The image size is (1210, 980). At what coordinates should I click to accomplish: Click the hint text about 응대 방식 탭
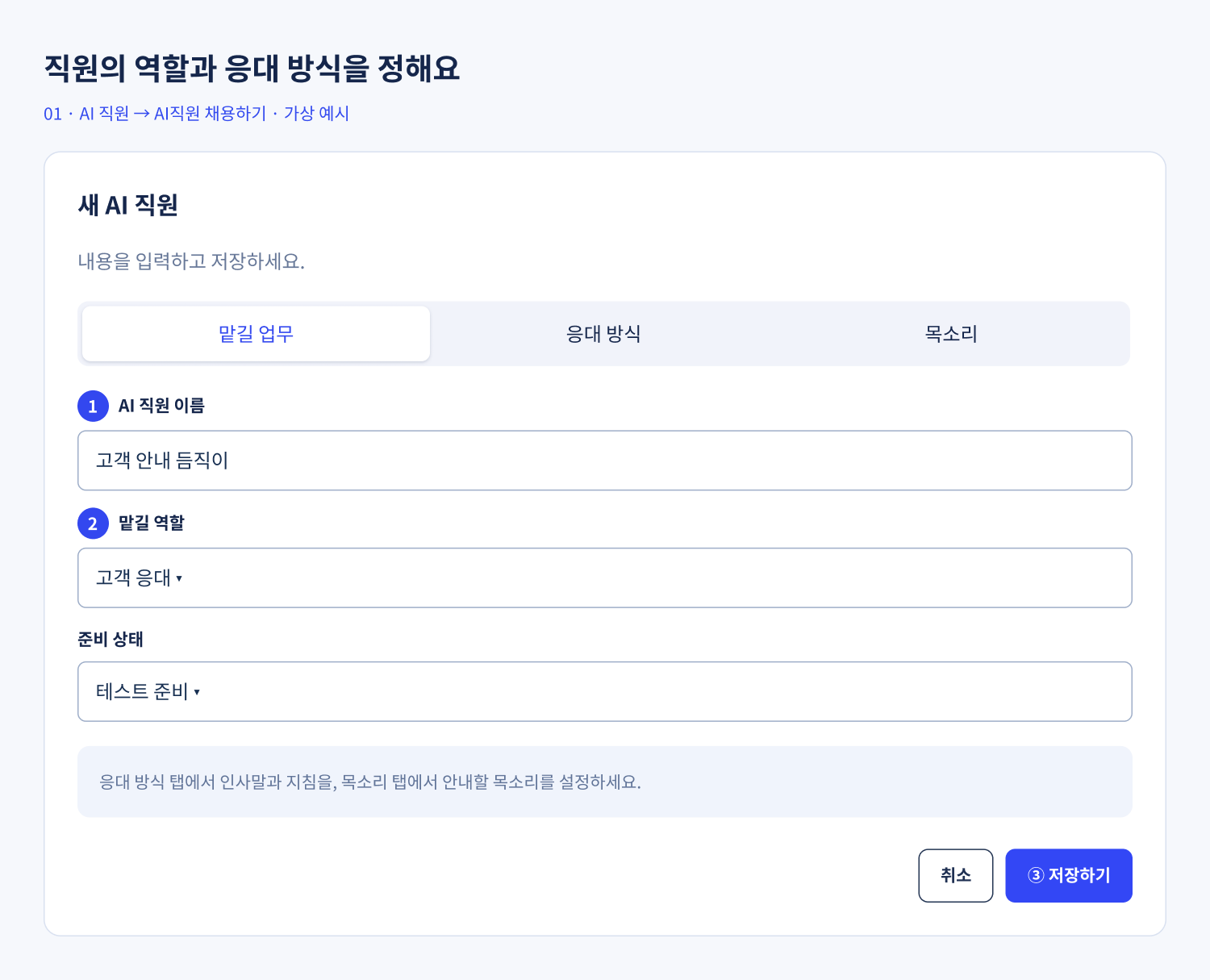(x=370, y=782)
